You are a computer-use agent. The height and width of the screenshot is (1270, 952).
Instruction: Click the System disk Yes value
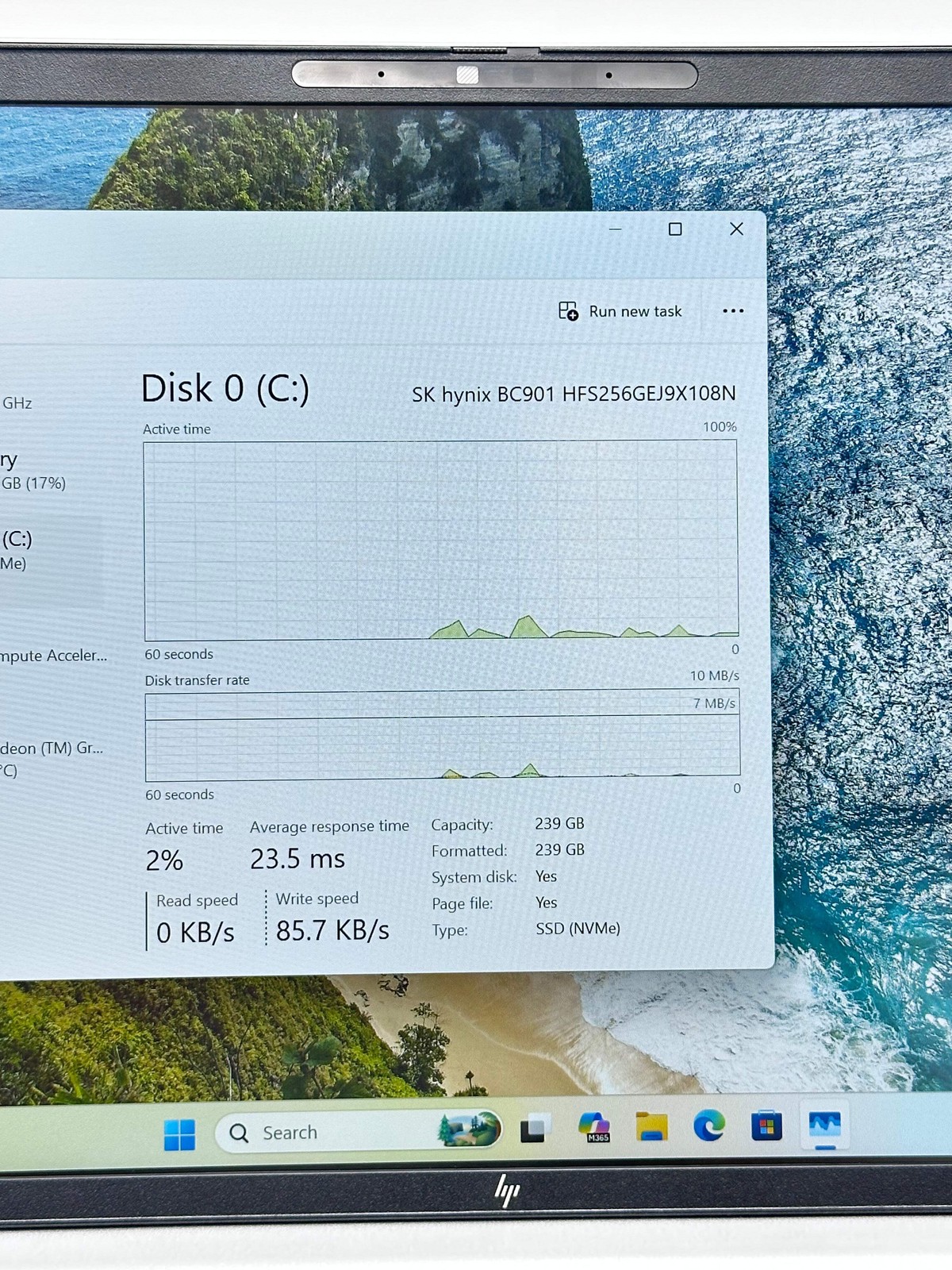coord(546,876)
